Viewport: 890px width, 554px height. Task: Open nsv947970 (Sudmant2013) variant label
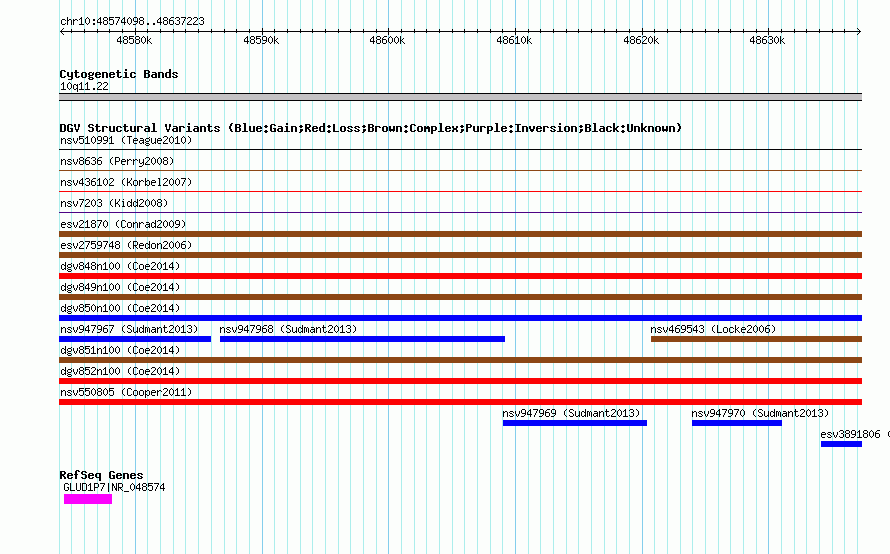760,413
